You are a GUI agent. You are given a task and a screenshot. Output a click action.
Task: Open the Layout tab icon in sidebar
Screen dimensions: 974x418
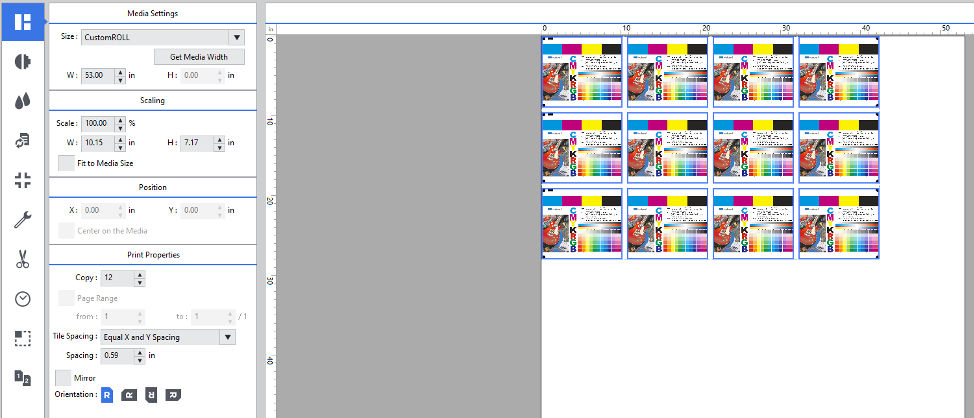point(22,20)
